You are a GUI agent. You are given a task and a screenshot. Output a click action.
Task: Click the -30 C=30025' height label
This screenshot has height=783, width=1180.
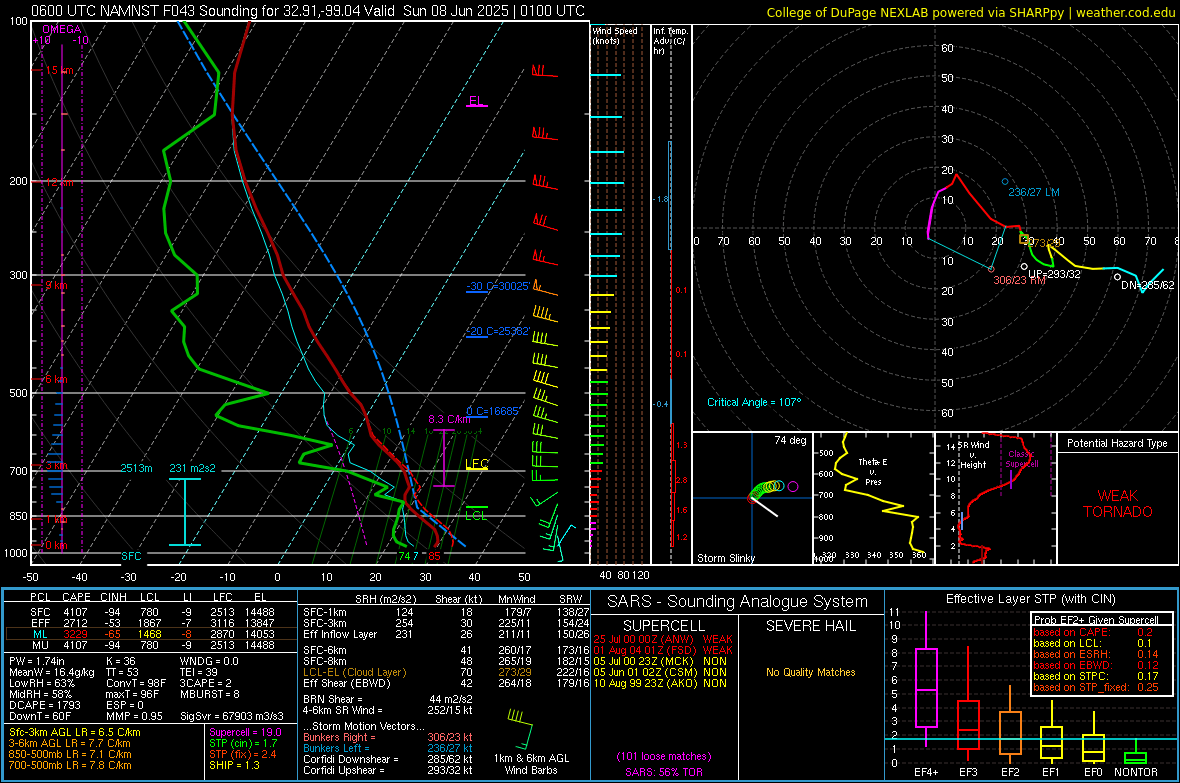pyautogui.click(x=497, y=287)
